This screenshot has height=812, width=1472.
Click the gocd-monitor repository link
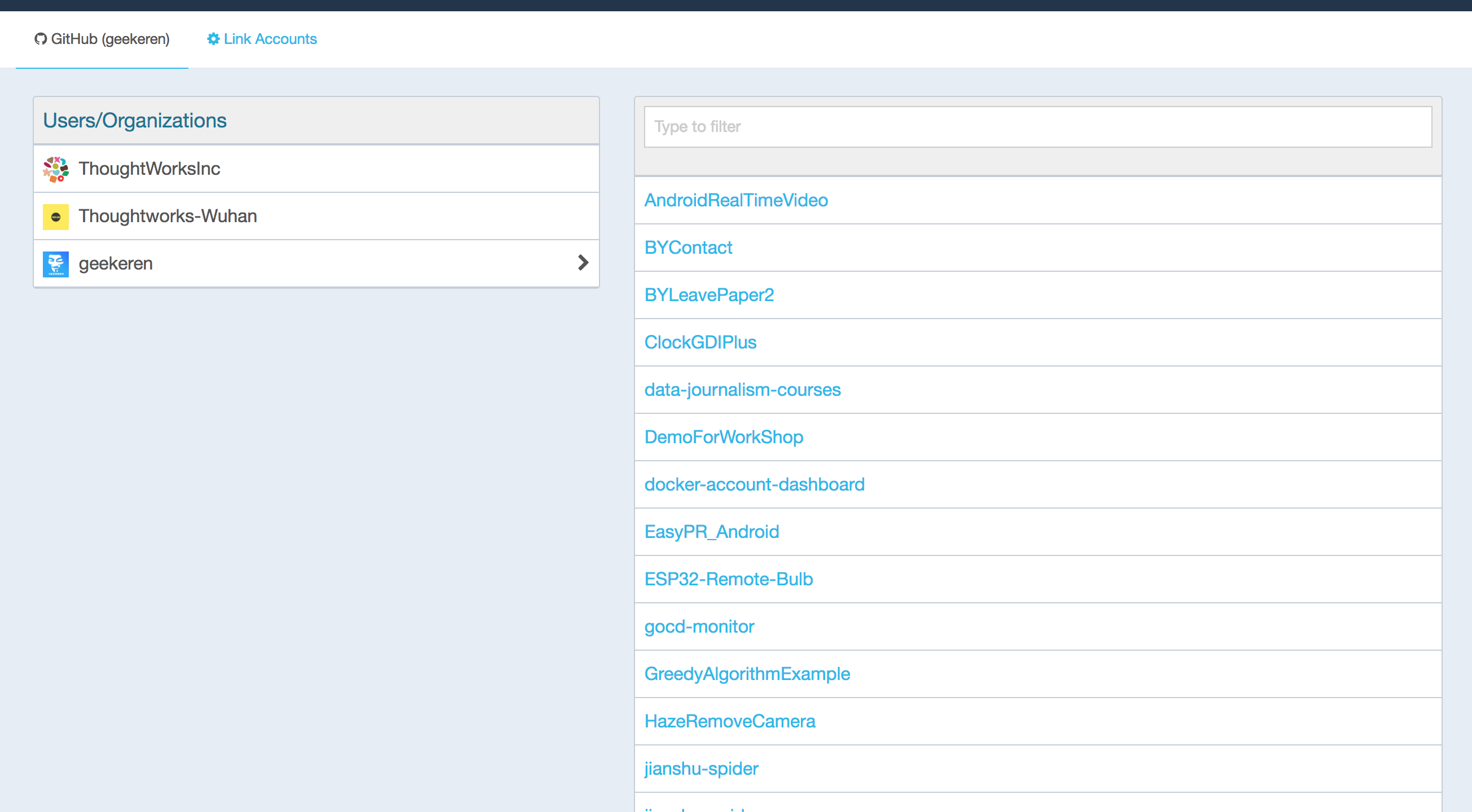click(x=699, y=626)
